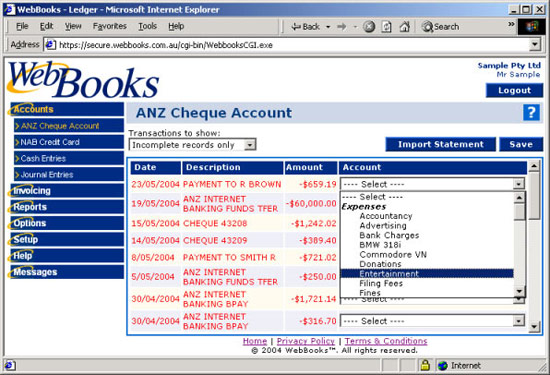Open the Terms & Conditions link
The height and width of the screenshot is (375, 550).
[x=385, y=341]
